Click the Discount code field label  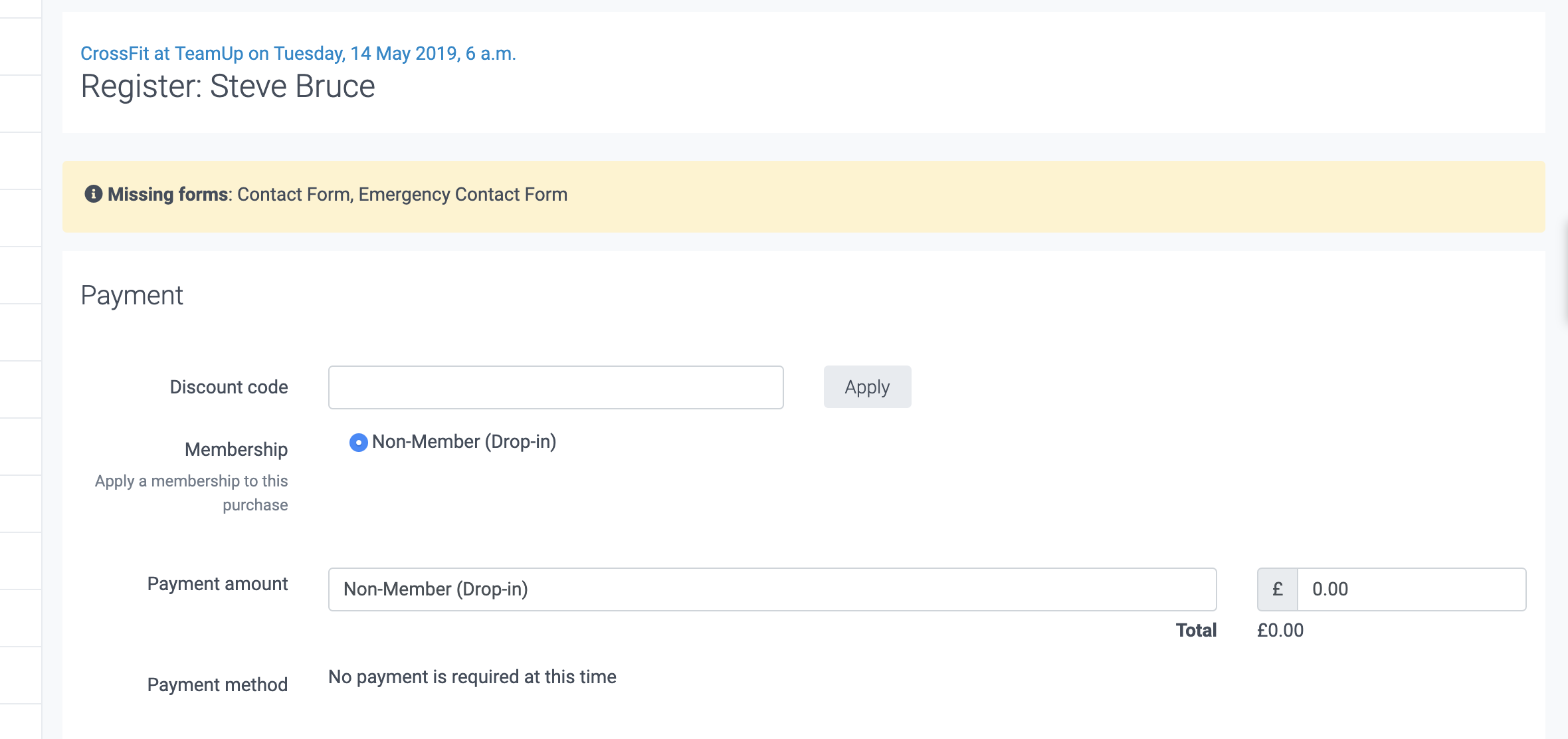229,387
